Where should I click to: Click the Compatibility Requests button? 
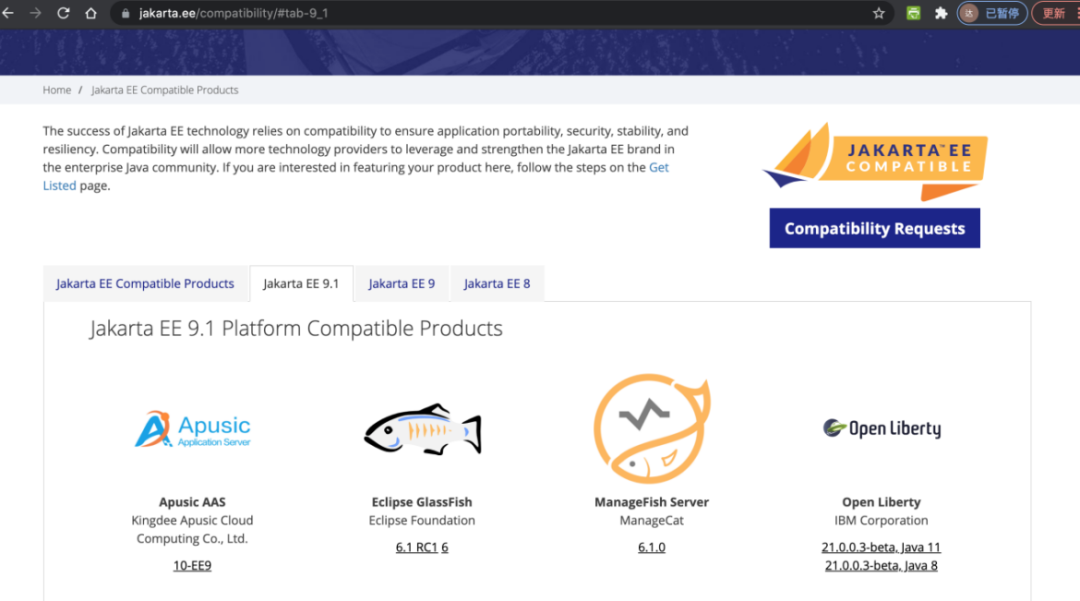tap(874, 228)
